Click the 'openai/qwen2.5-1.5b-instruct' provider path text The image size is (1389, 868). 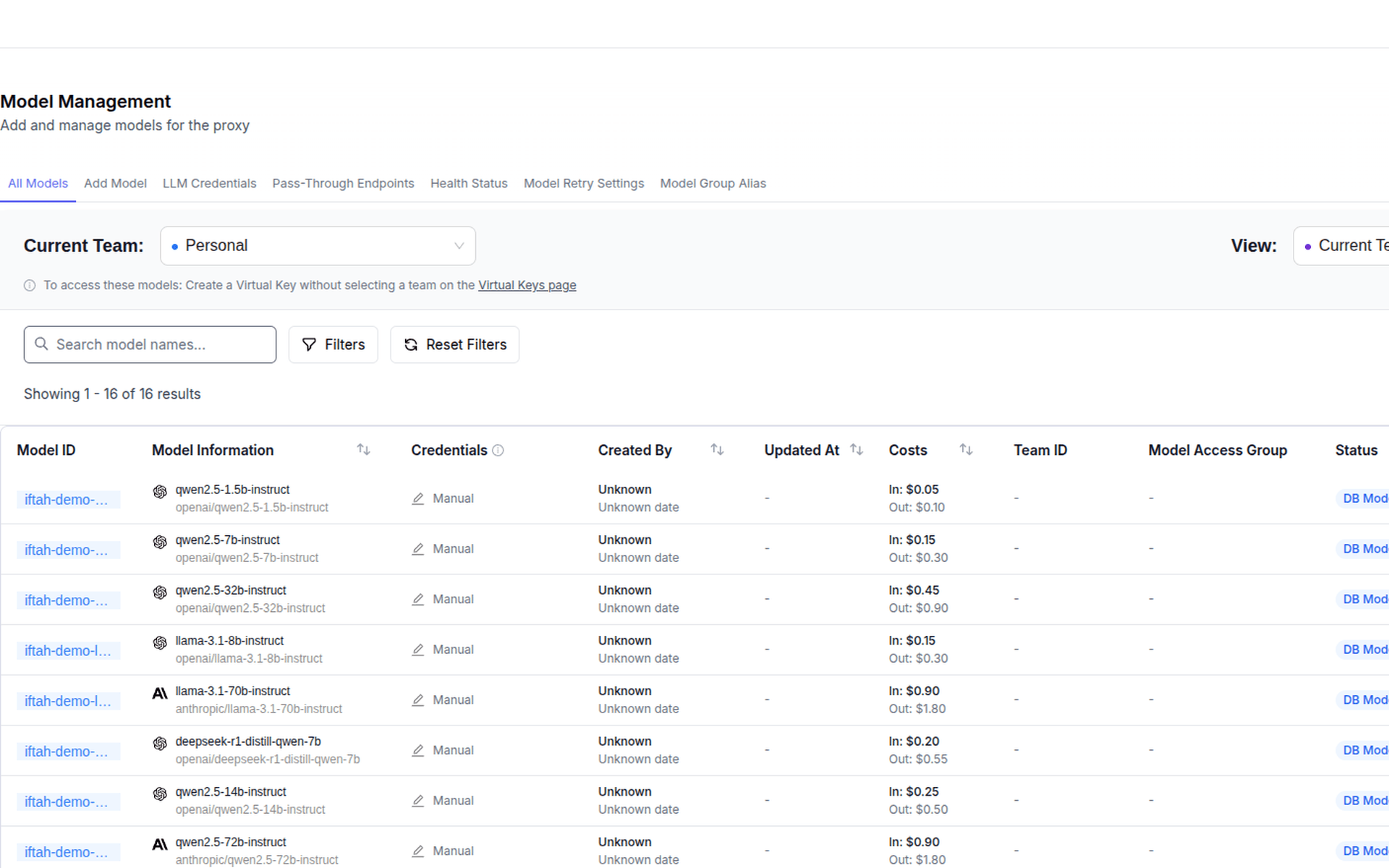pos(252,508)
